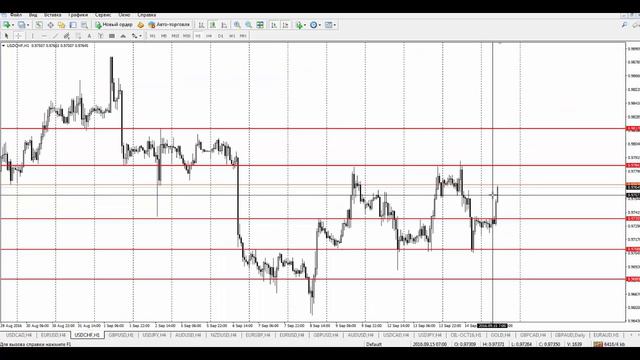
Task: Tile chart windows with grid icon
Action: click(260, 25)
